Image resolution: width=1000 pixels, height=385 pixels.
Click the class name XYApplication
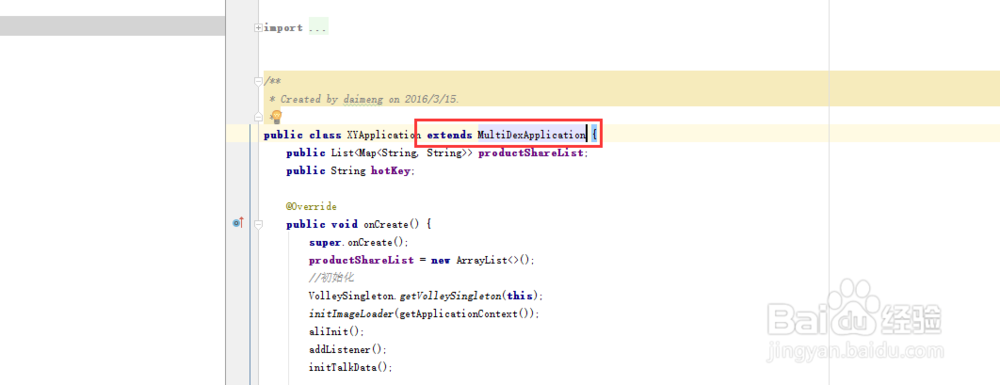[x=383, y=135]
